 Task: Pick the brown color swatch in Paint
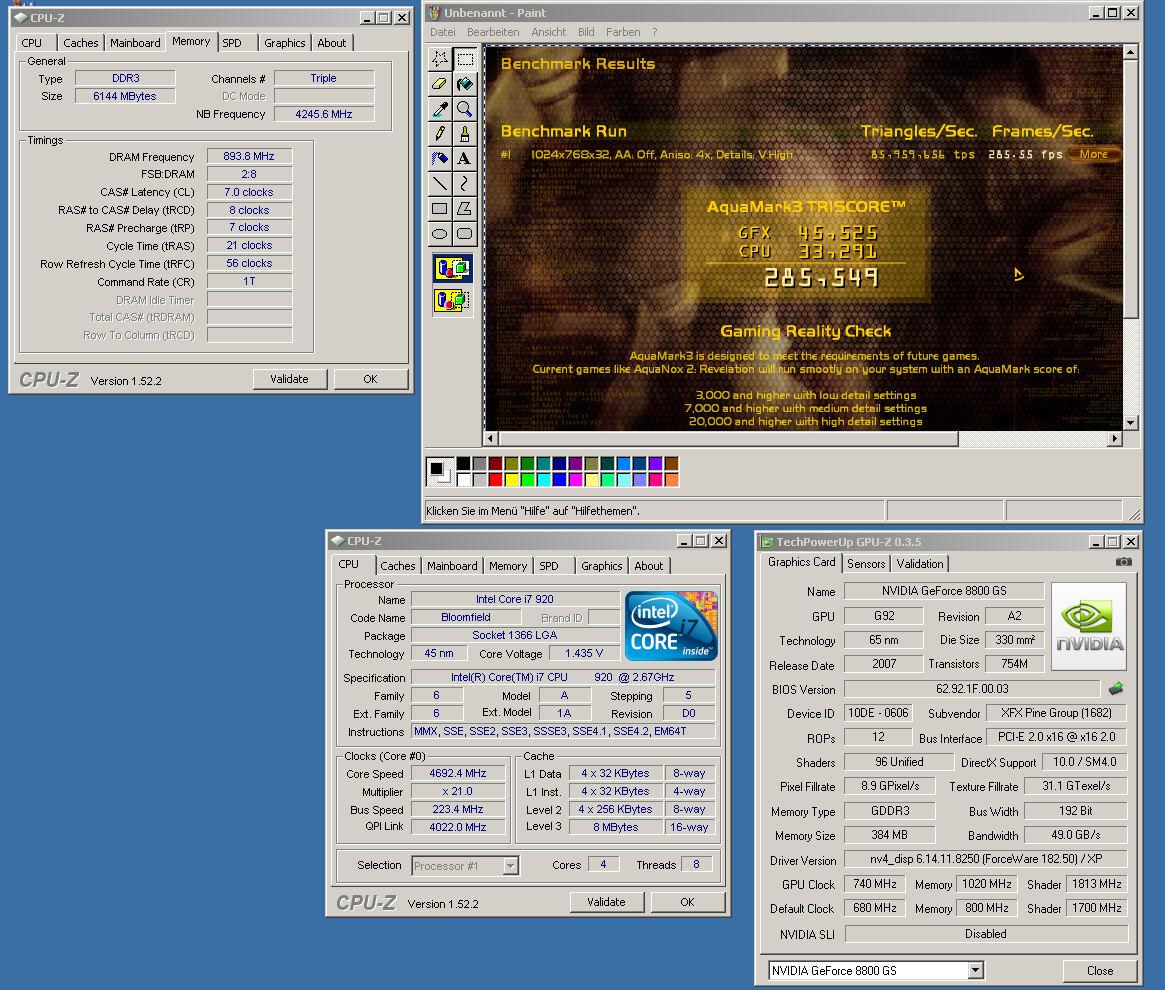(671, 464)
